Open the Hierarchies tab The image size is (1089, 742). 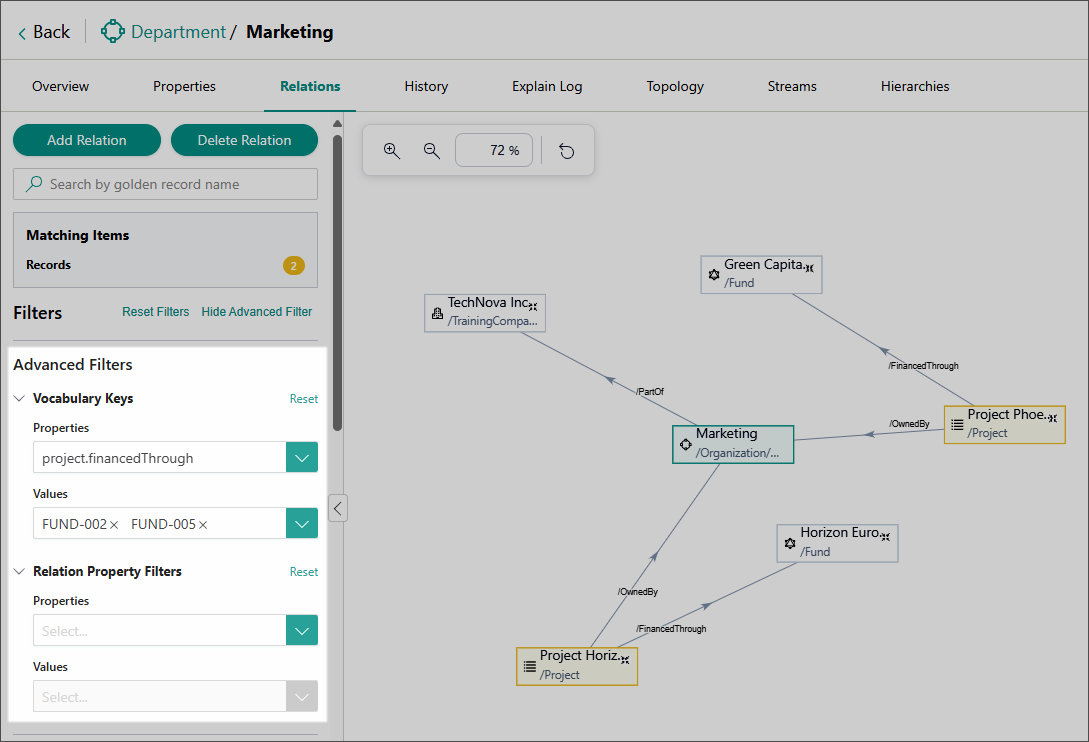914,86
